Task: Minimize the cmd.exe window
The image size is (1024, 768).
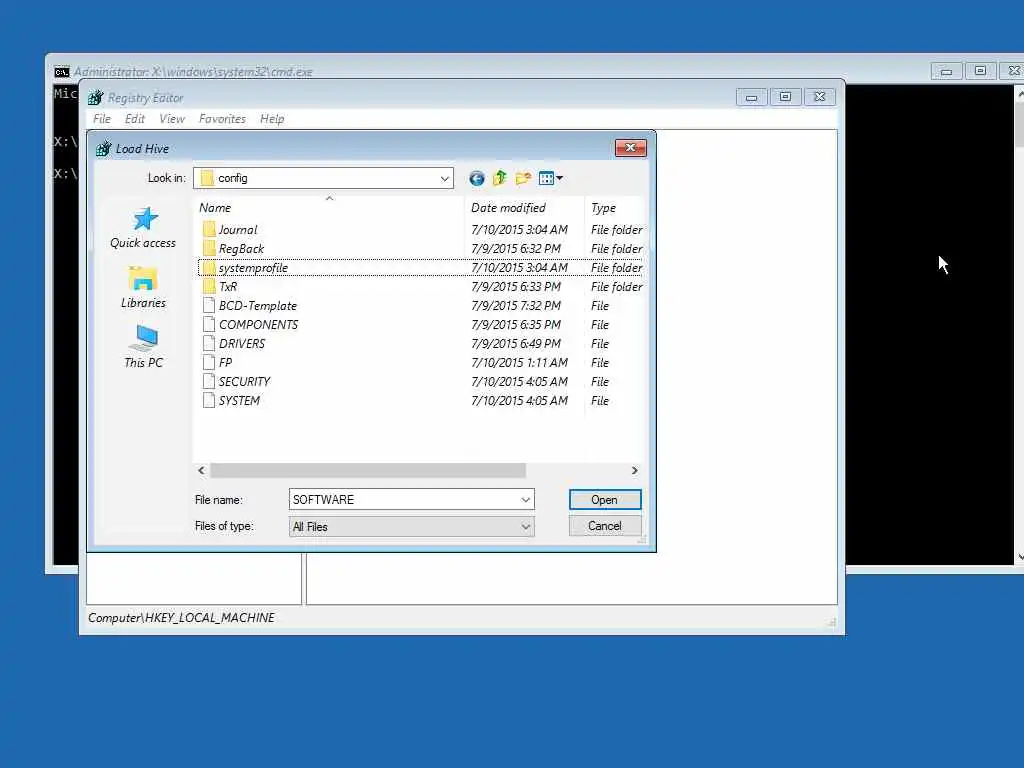Action: 946,71
